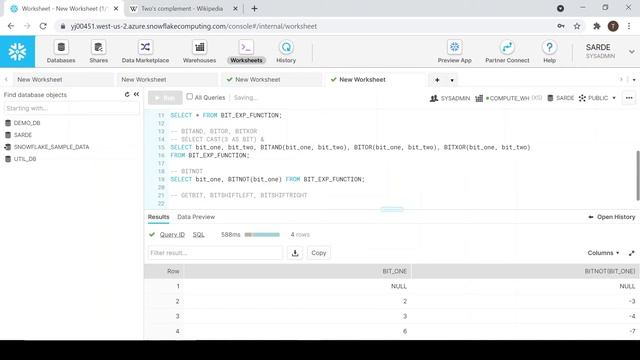Collapse the database objects panel
This screenshot has width=640, height=360.
click(x=136, y=95)
